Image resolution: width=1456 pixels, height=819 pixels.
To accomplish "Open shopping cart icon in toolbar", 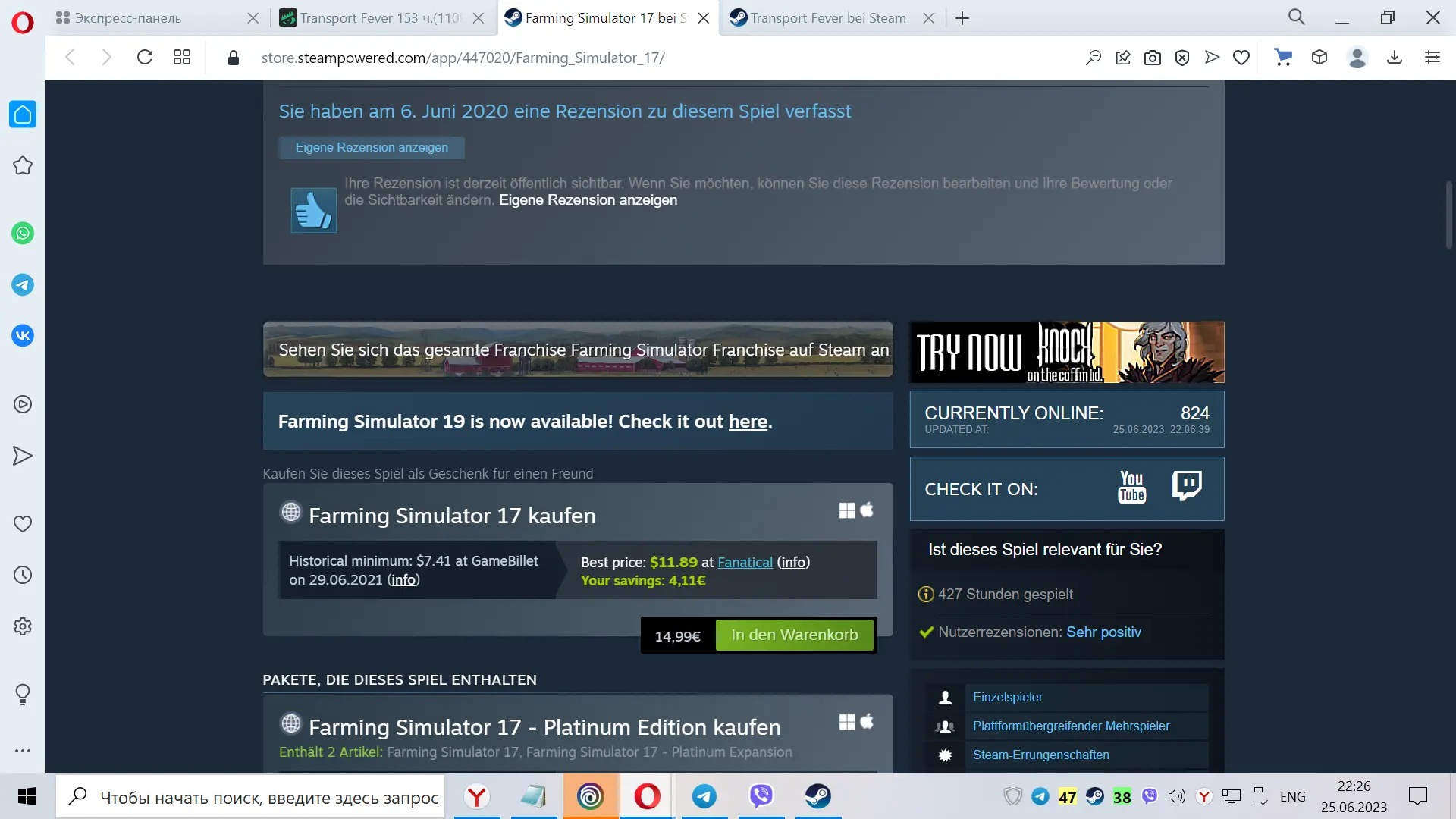I will 1283,58.
